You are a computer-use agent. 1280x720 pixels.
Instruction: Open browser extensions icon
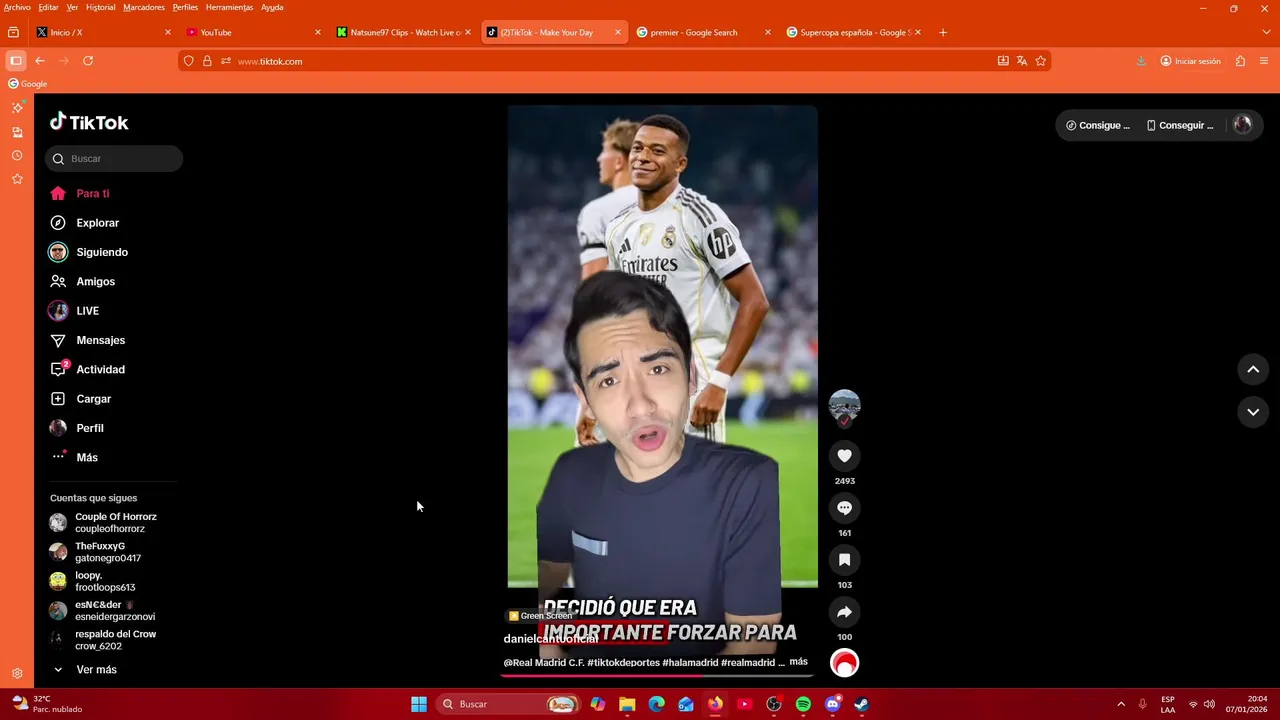tap(1240, 61)
